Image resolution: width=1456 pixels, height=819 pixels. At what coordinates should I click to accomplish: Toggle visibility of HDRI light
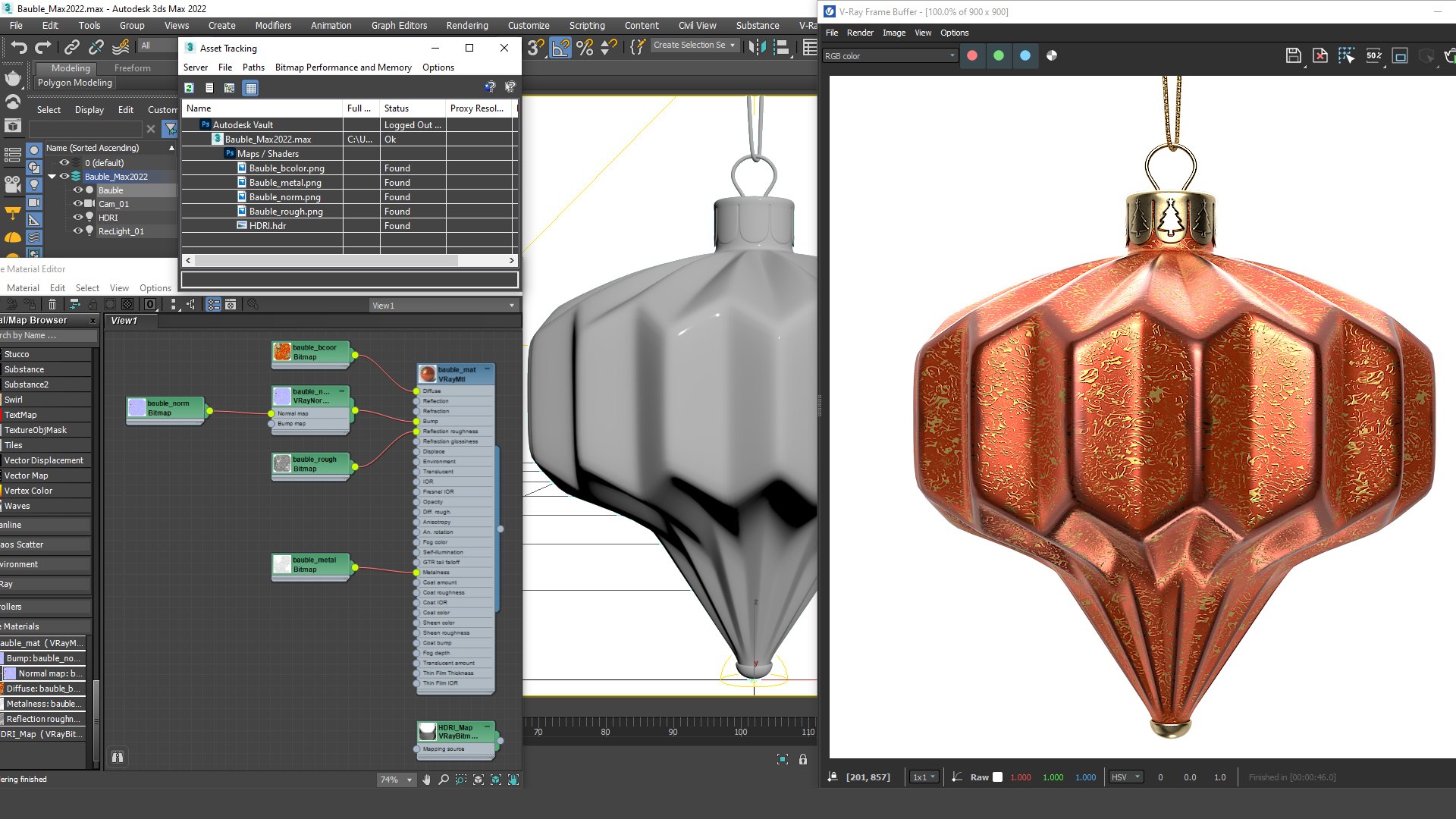(x=77, y=218)
